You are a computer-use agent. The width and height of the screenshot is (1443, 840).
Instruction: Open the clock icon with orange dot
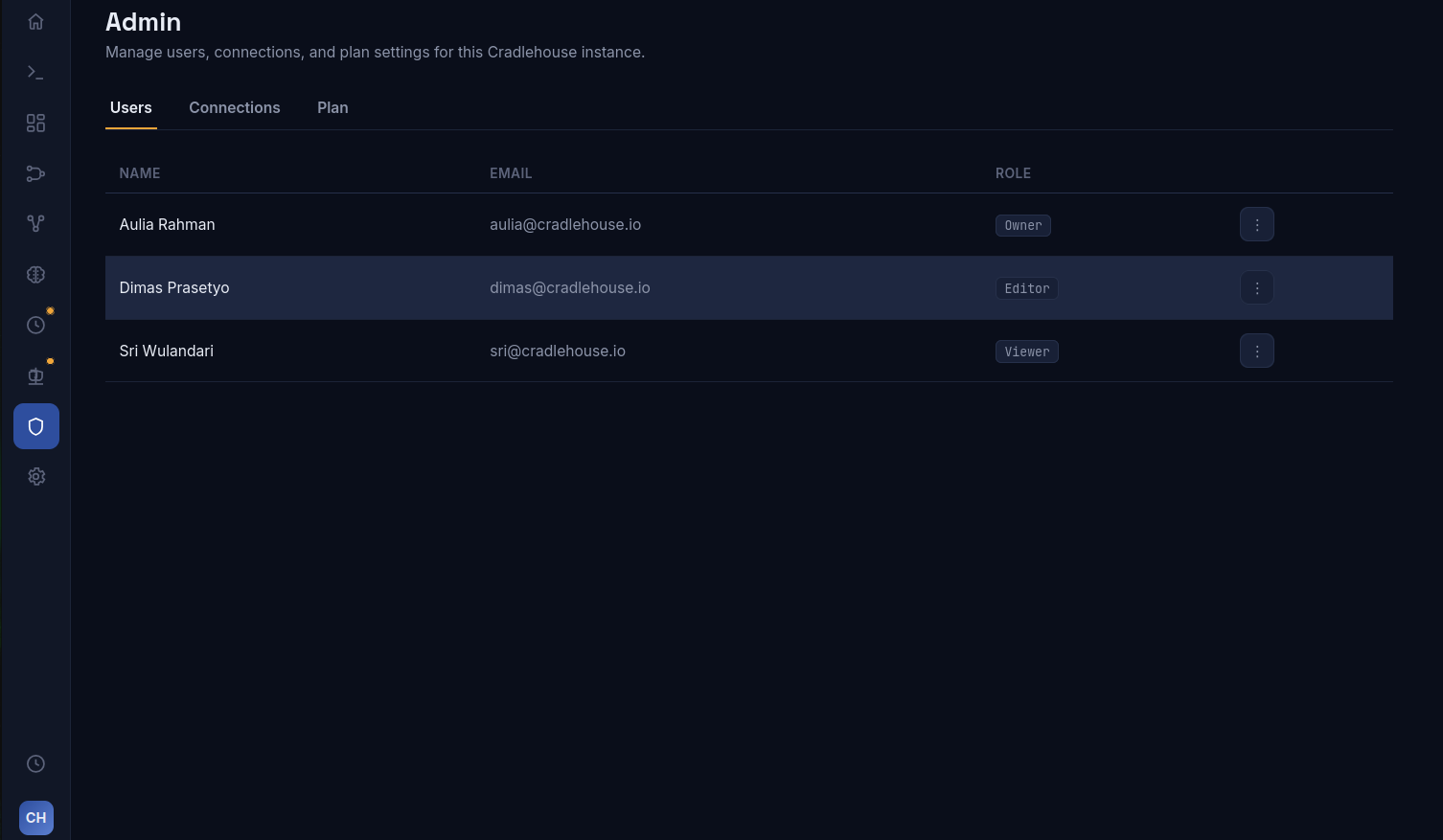[x=35, y=325]
